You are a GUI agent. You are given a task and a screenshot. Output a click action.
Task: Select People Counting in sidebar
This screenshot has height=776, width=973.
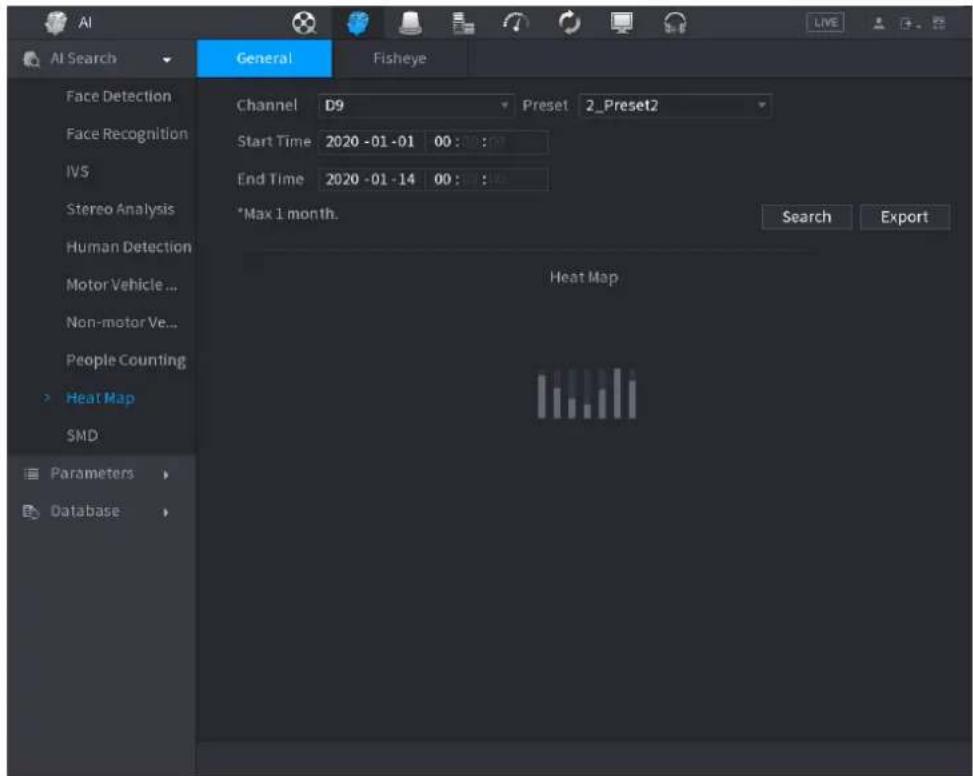126,360
